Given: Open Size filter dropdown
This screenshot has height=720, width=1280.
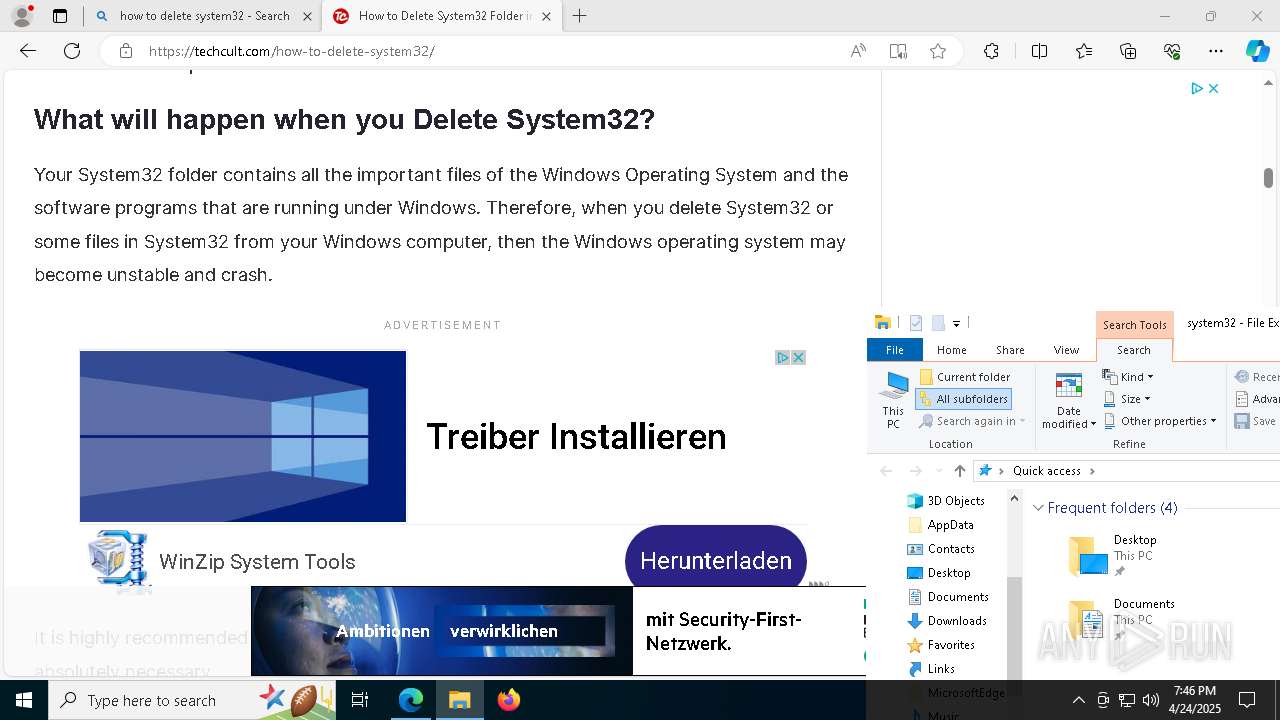Looking at the screenshot, I should point(1127,399).
